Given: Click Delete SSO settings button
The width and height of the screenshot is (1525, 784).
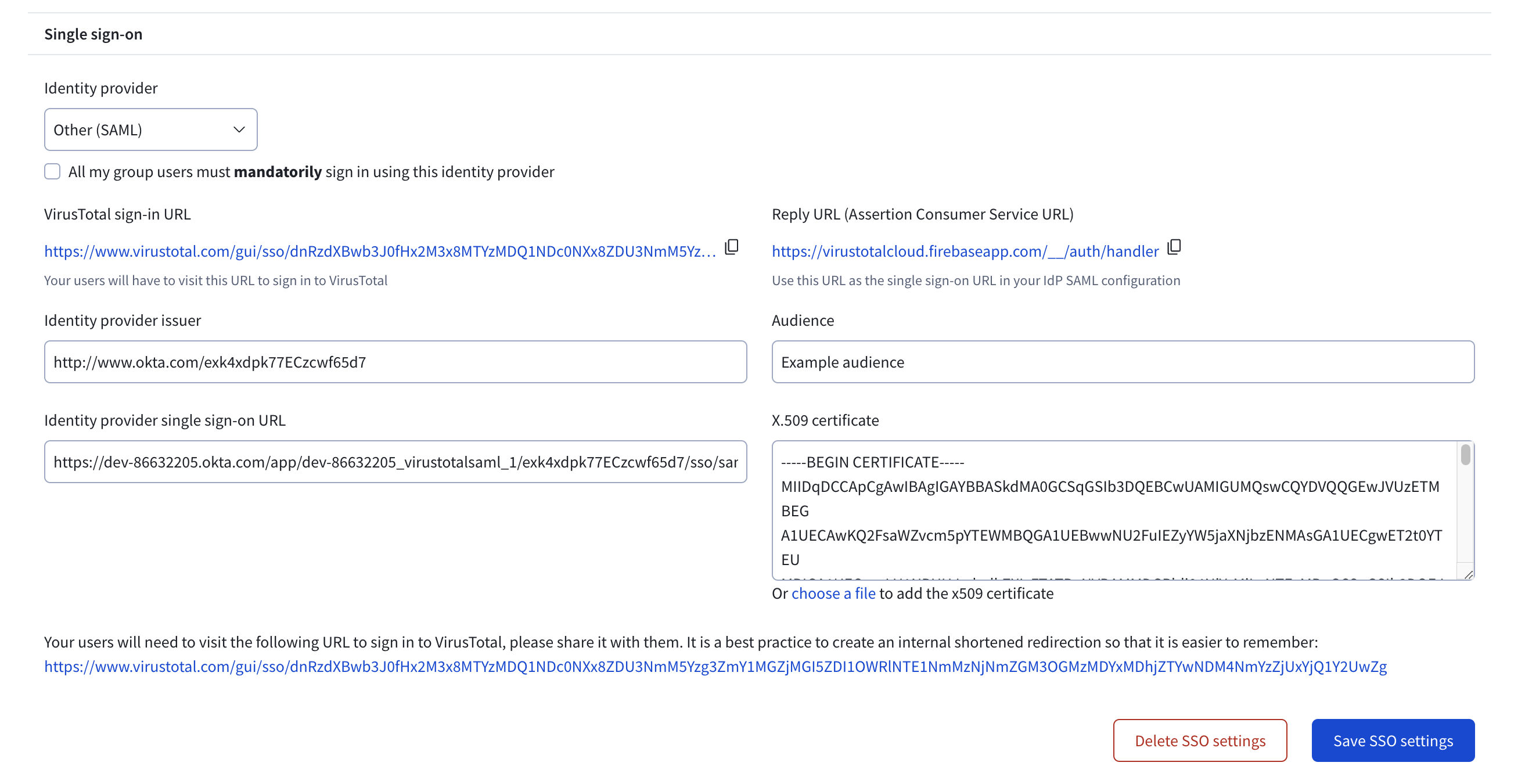Looking at the screenshot, I should (x=1200, y=741).
